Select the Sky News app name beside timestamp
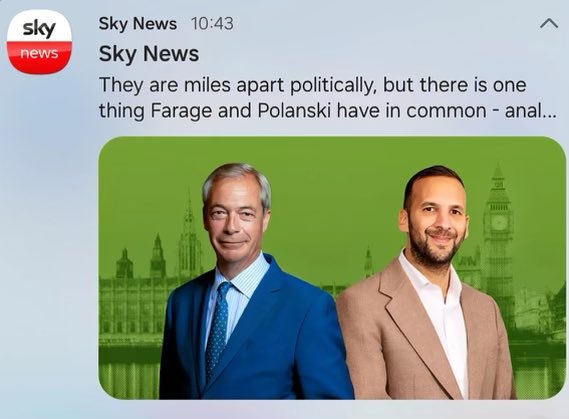569x419 pixels. [138, 24]
